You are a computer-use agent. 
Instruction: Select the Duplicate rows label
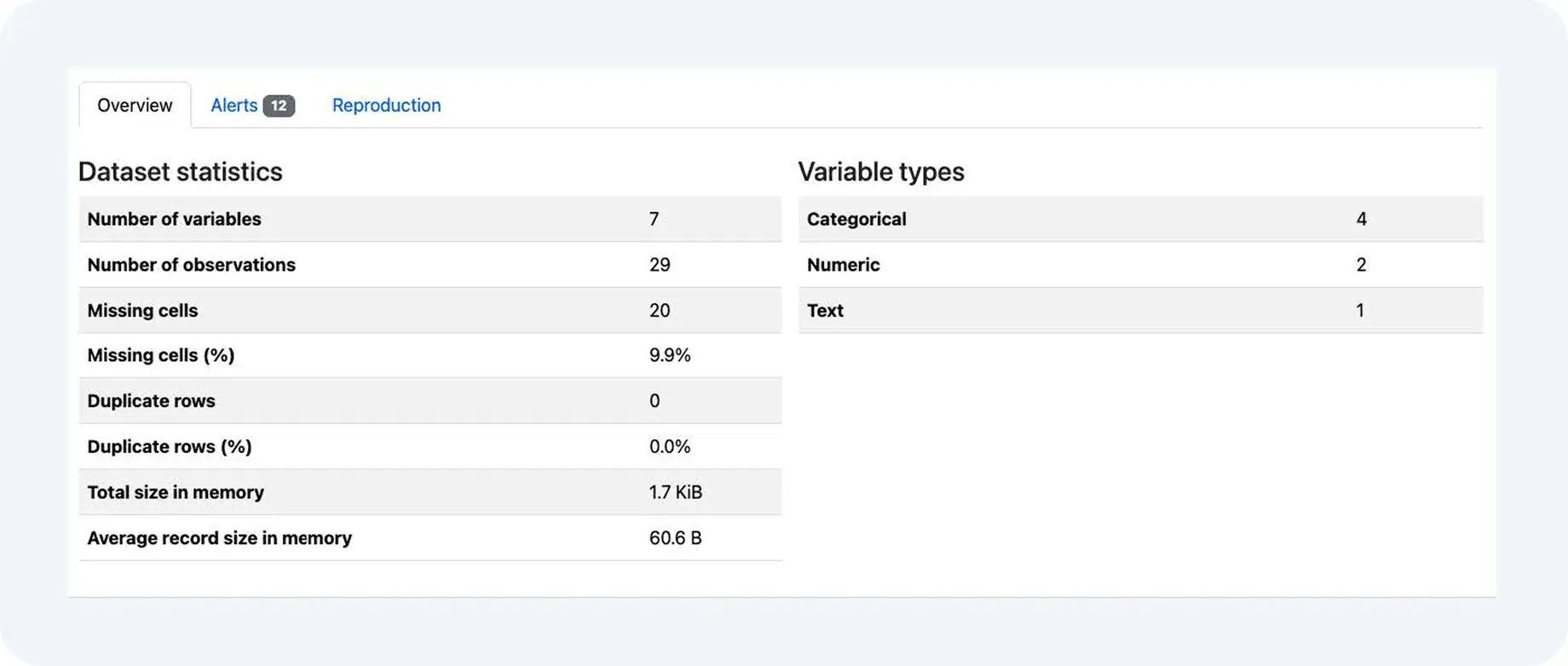point(151,401)
